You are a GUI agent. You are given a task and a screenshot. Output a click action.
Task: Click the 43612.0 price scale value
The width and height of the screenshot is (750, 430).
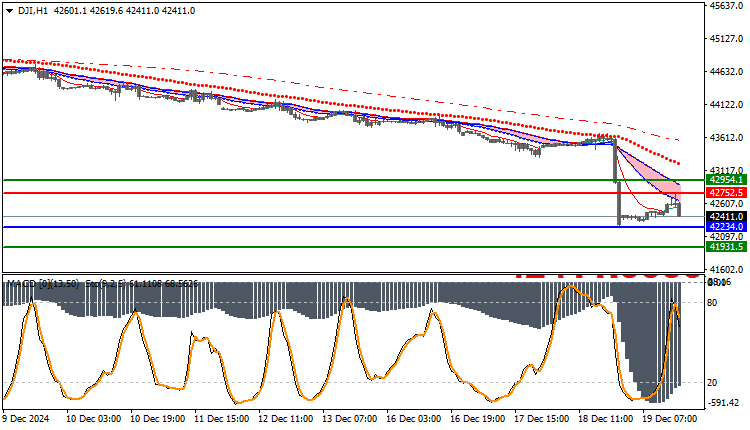[726, 137]
